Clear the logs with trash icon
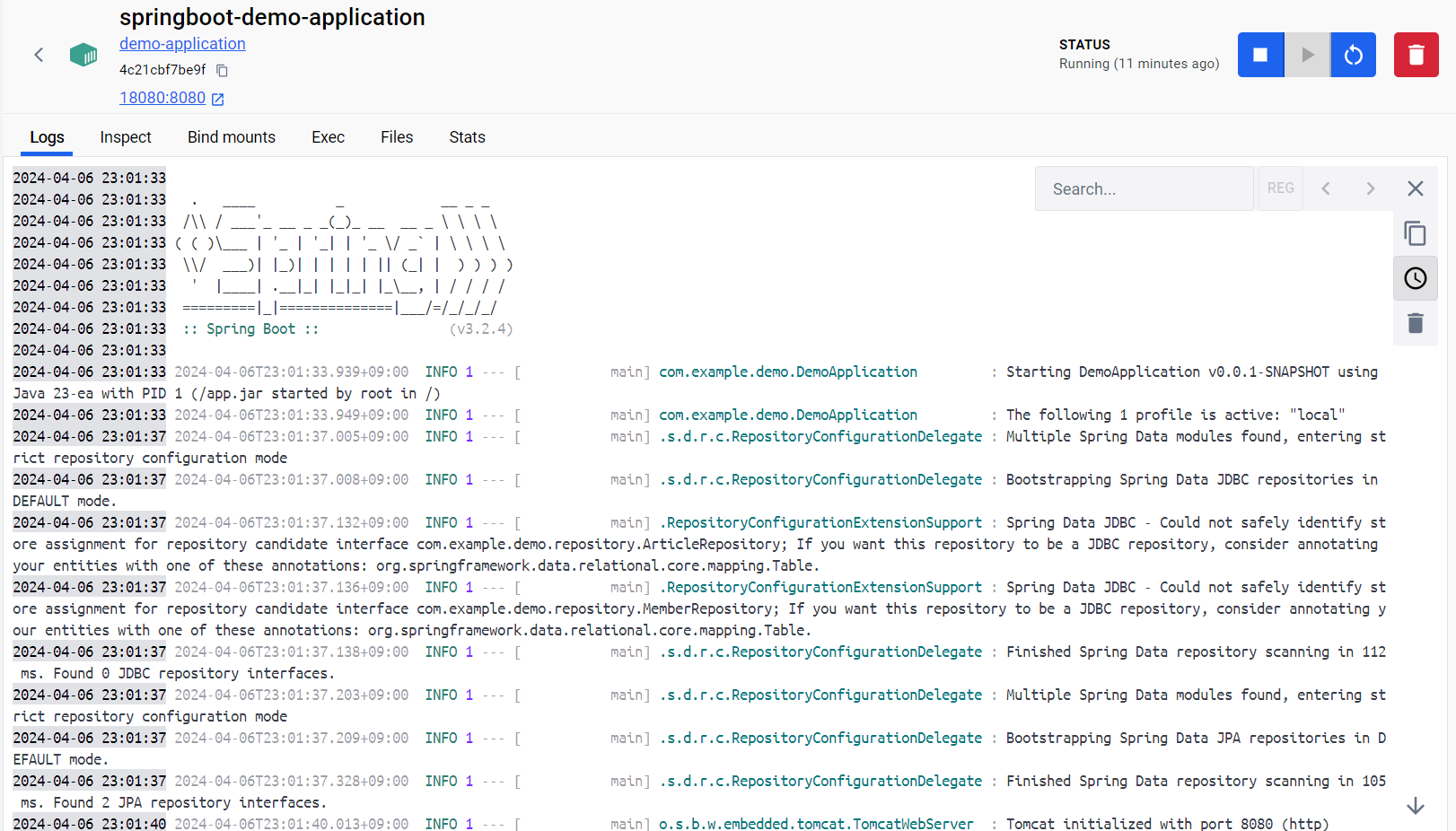Screen dimensions: 1456x831 [x=1416, y=323]
